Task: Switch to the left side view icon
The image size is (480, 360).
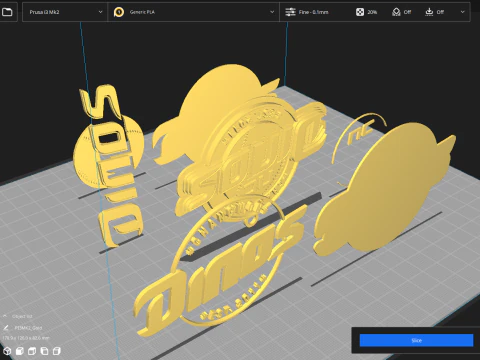Action: (x=44, y=351)
